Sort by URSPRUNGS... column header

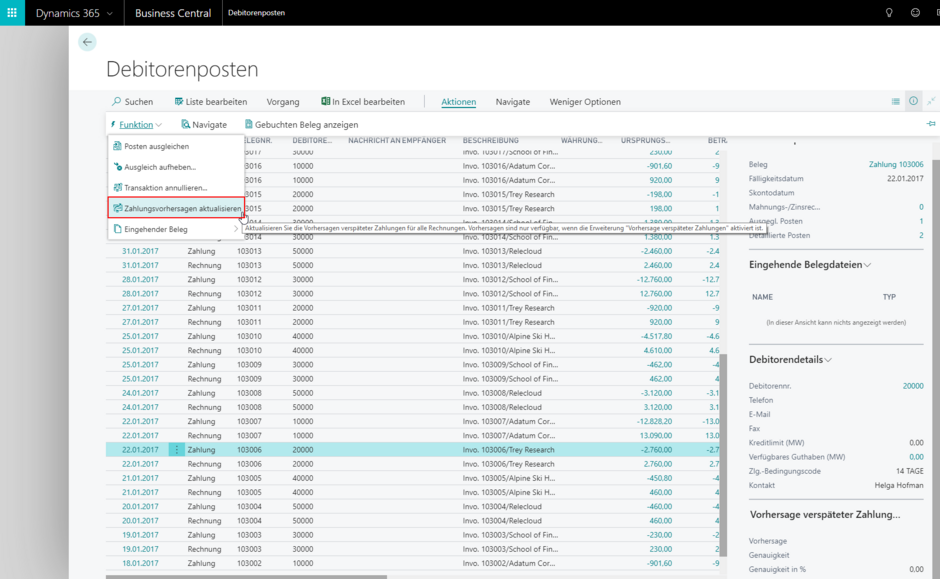[645, 140]
